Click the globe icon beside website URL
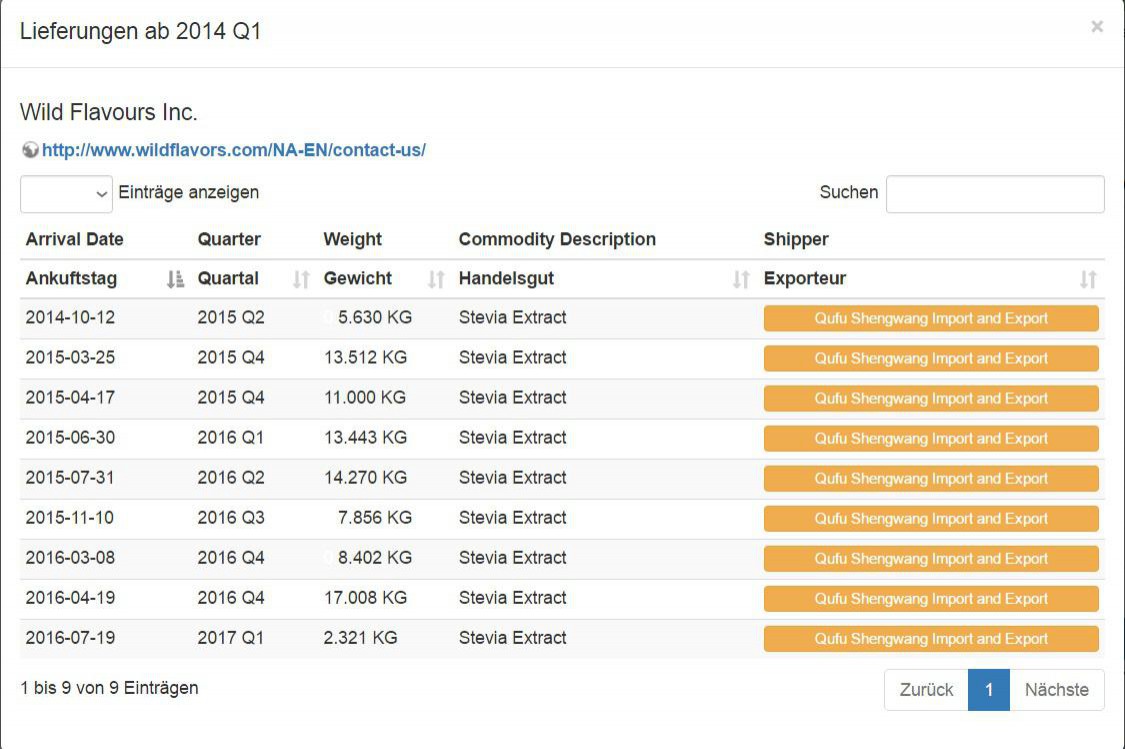 pyautogui.click(x=30, y=150)
